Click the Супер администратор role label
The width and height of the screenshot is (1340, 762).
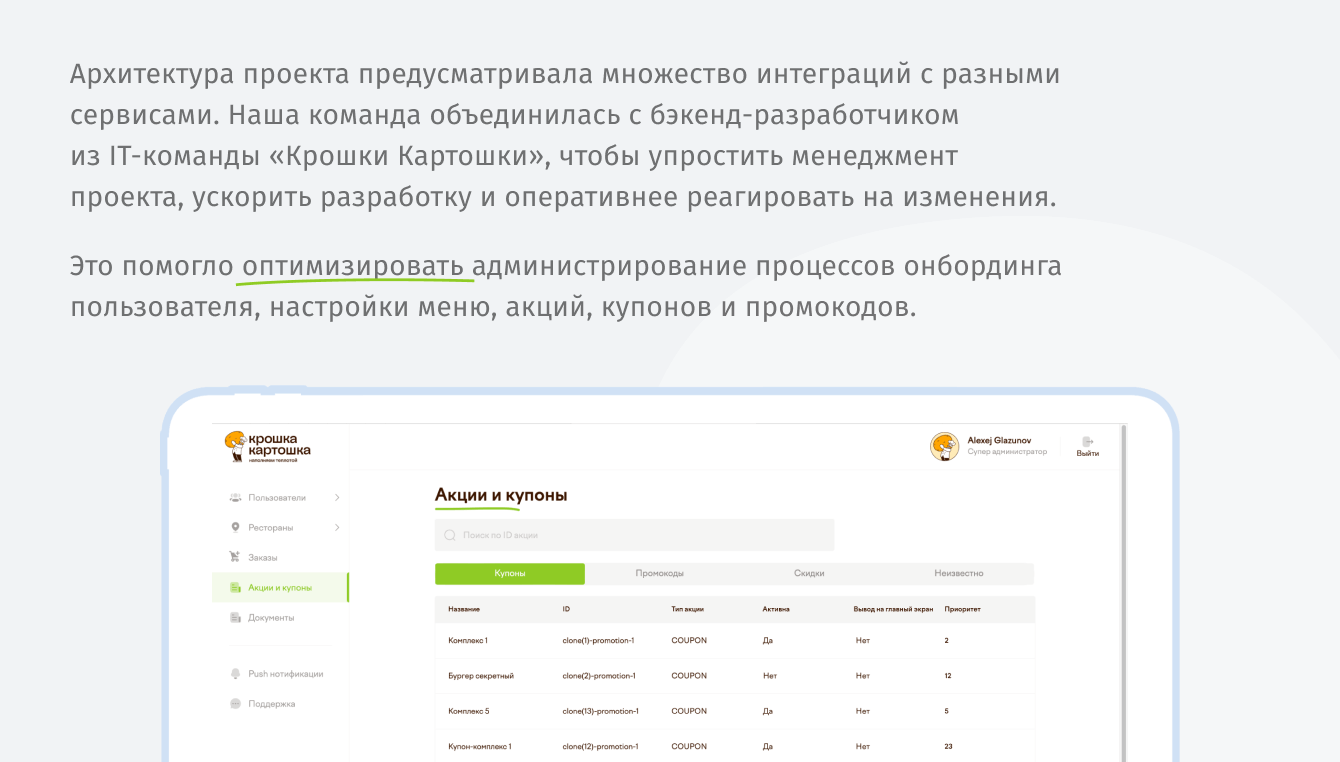(x=1007, y=452)
